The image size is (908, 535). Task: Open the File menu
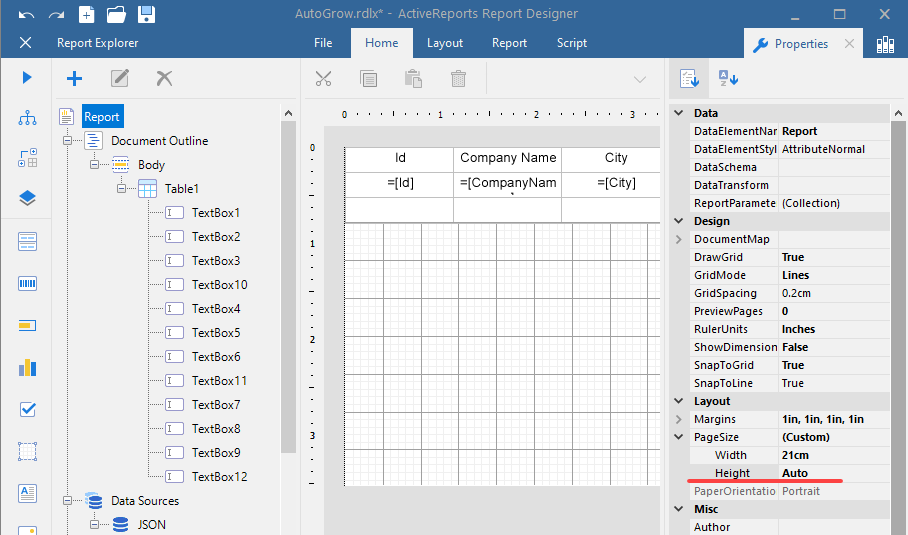(323, 43)
